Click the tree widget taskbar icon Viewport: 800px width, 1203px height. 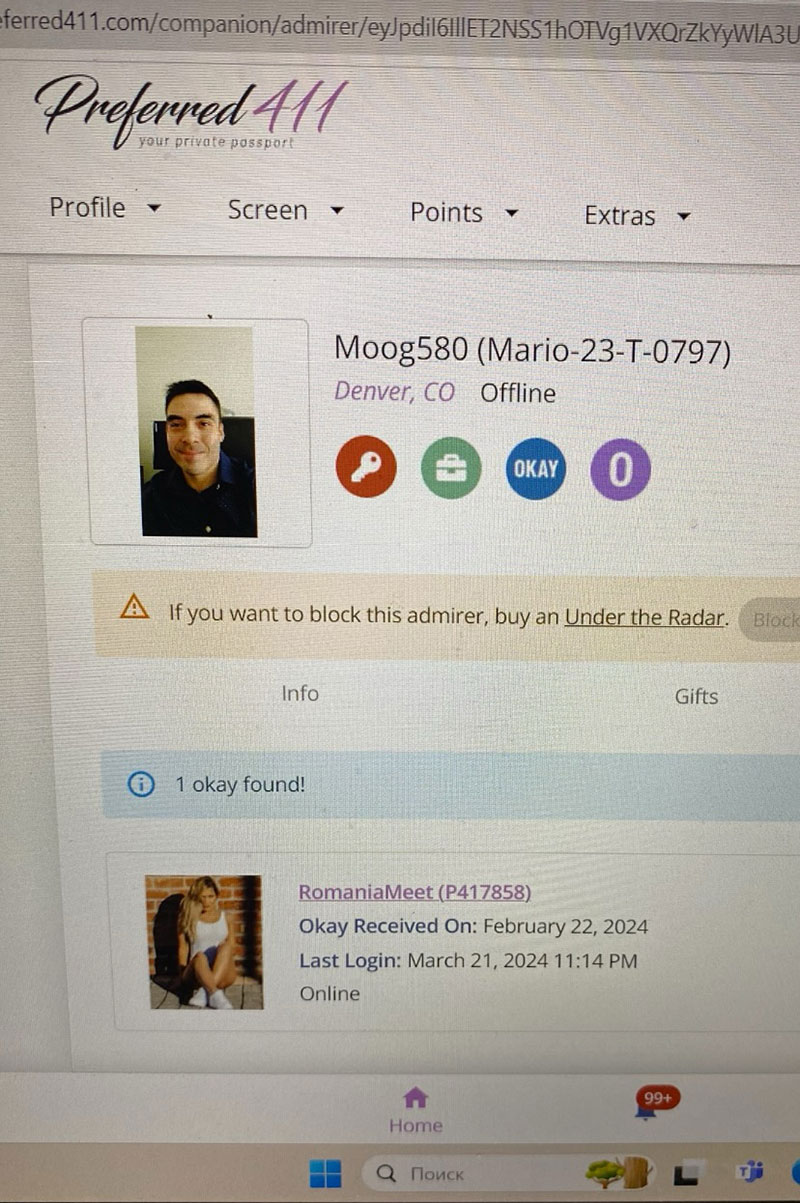point(618,1172)
